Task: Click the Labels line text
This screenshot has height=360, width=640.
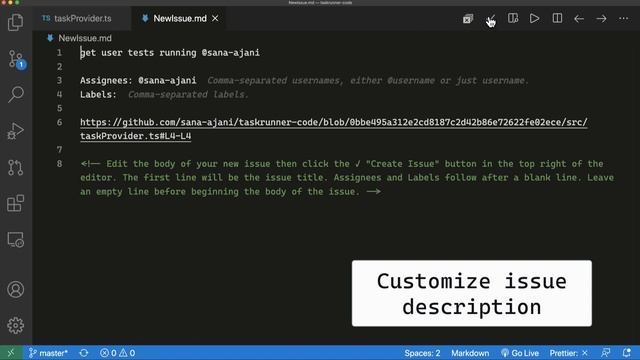Action: pos(98,94)
